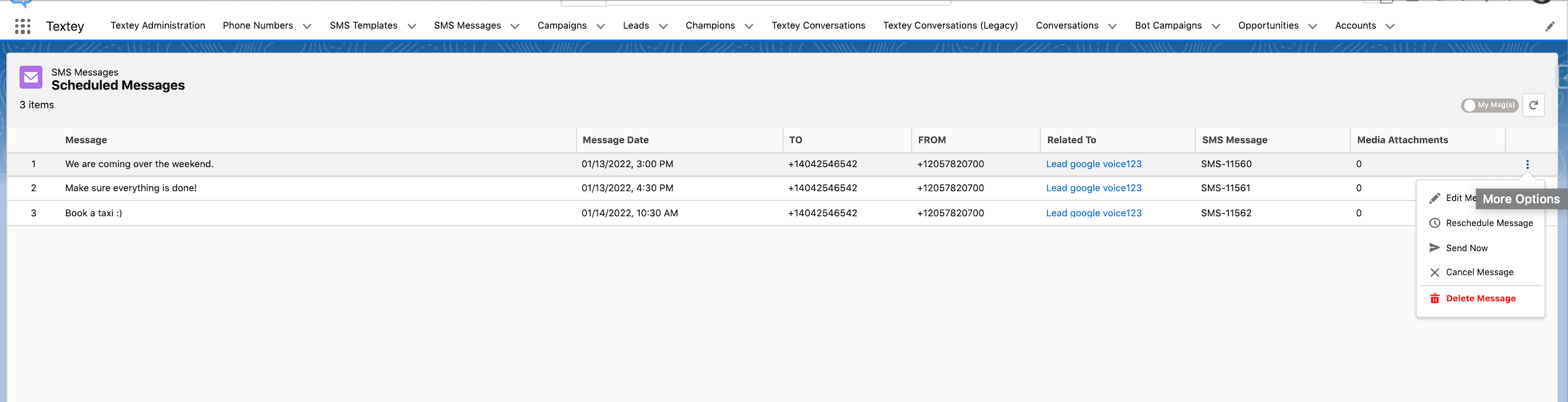Open Textey Conversations (Legacy) tab
The image size is (1568, 402).
(x=950, y=26)
